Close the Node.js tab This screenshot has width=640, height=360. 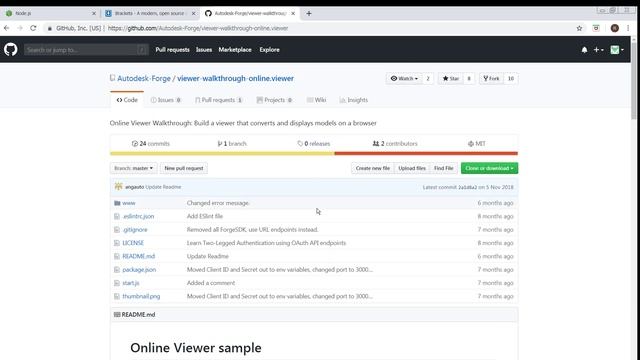(x=94, y=13)
